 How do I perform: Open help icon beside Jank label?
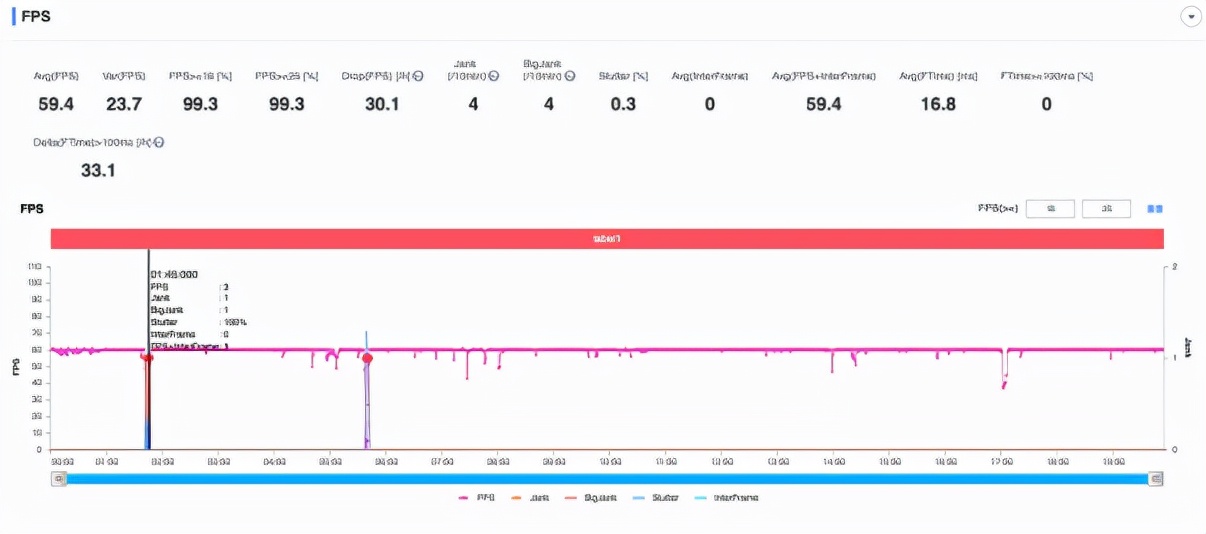493,76
